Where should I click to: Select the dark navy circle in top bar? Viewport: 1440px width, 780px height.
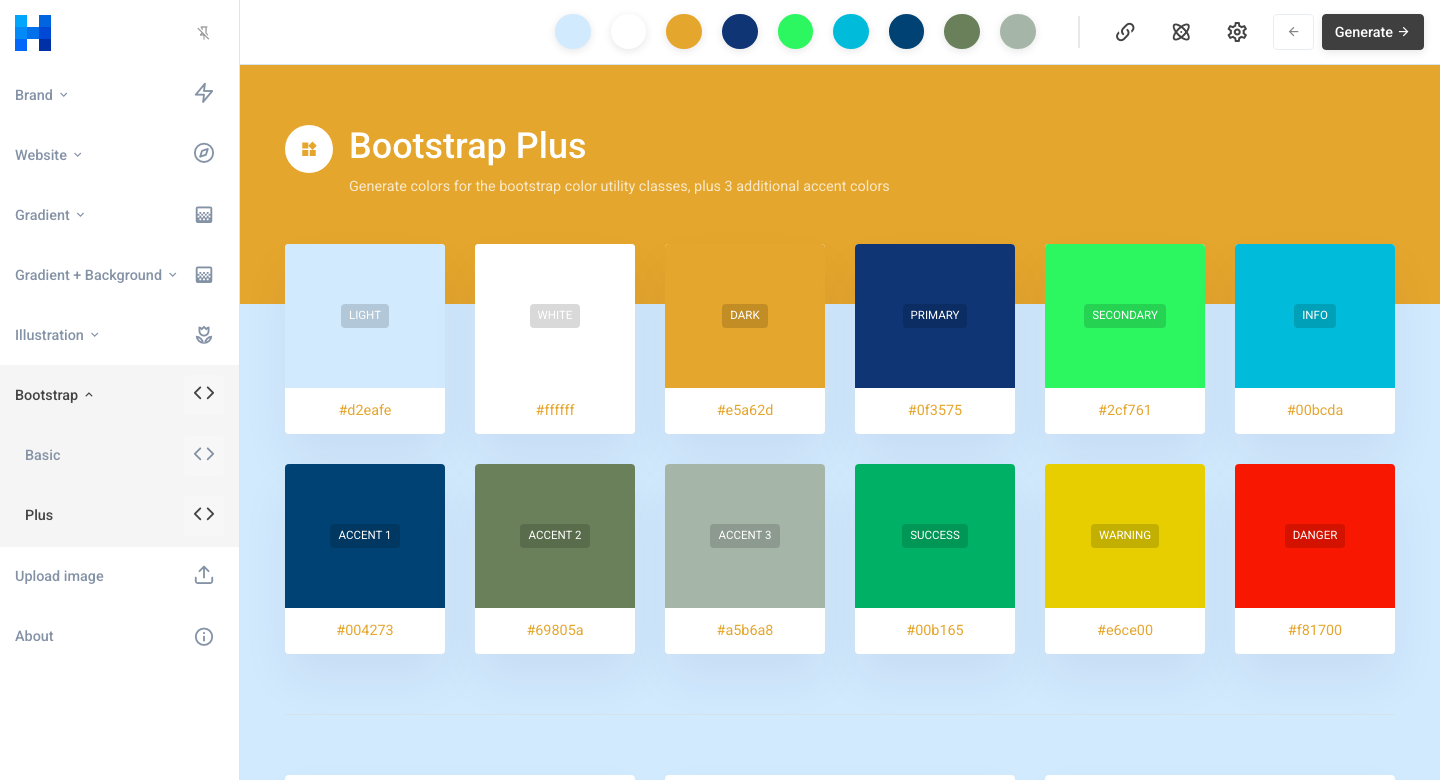(740, 31)
